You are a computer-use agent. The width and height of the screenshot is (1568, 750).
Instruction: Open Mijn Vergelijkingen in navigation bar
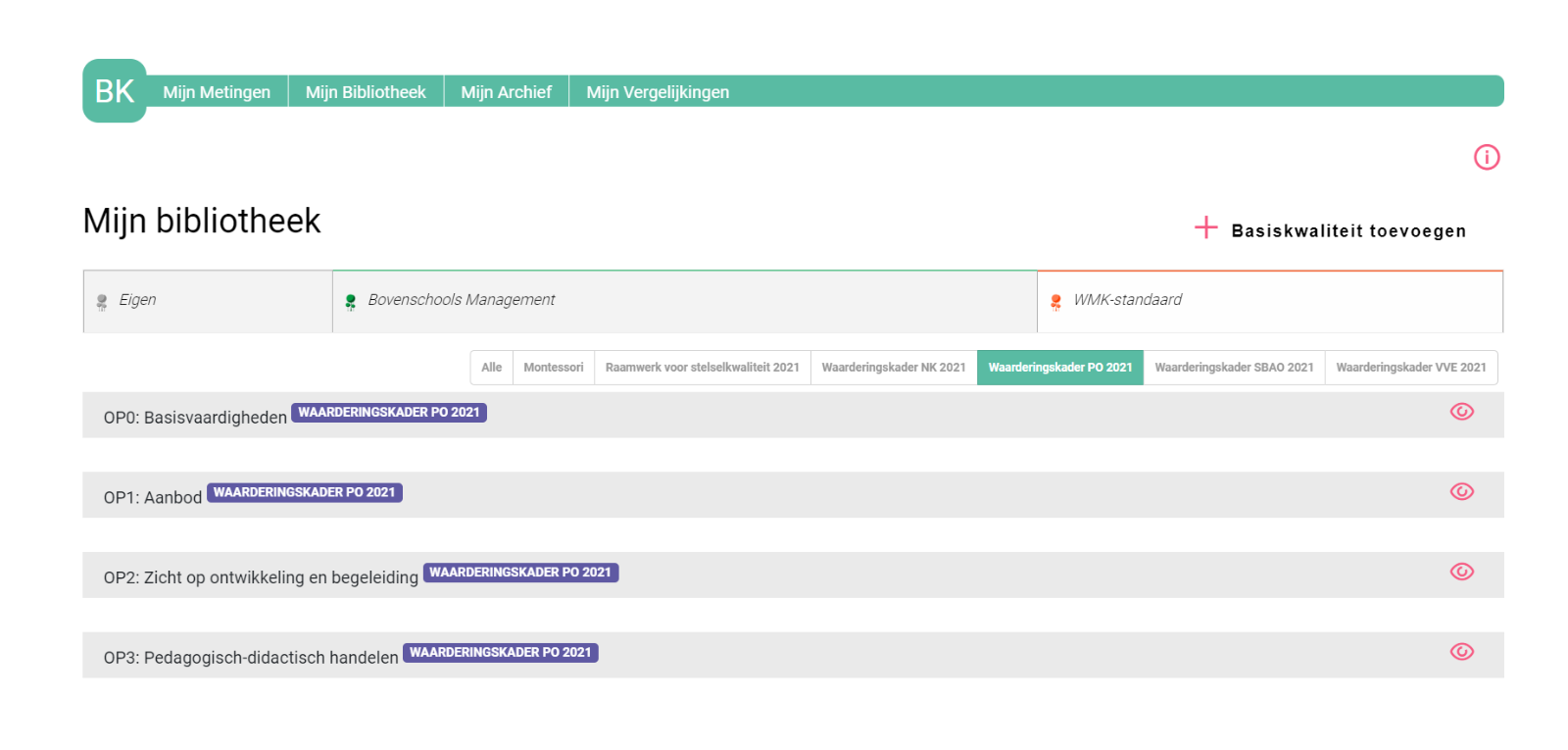point(658,92)
